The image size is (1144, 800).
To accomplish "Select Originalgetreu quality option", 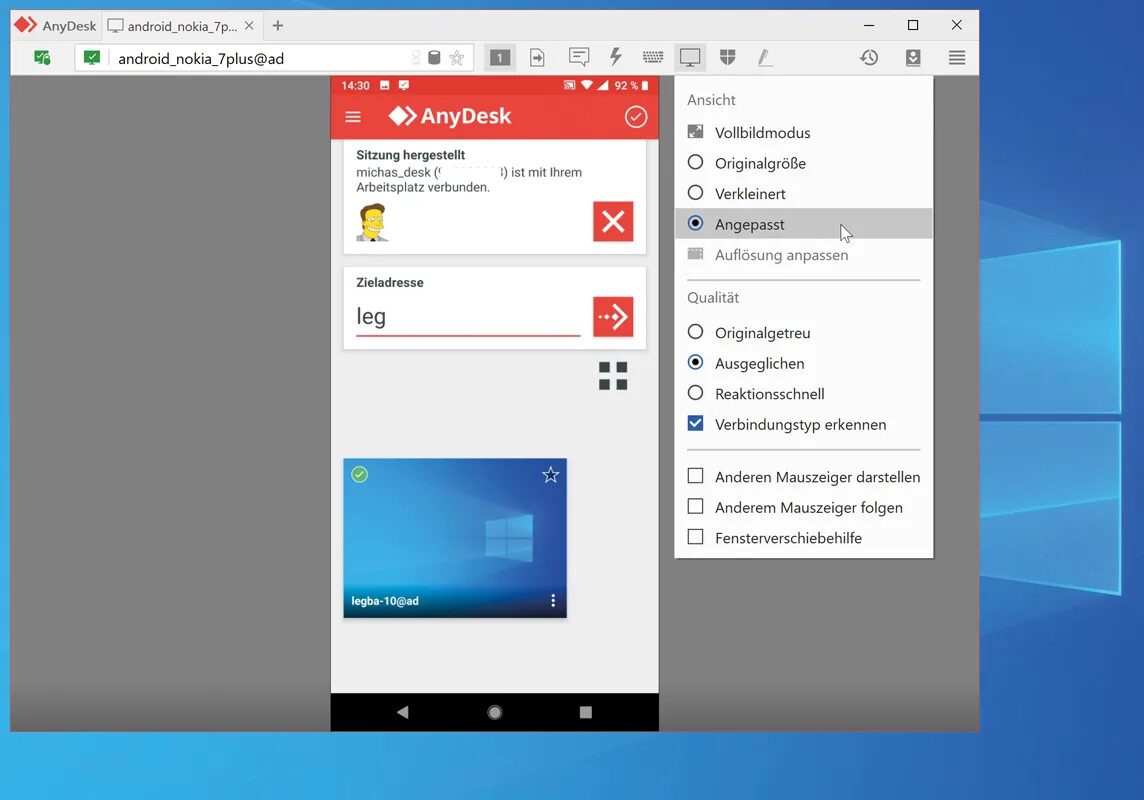I will pos(804,333).
